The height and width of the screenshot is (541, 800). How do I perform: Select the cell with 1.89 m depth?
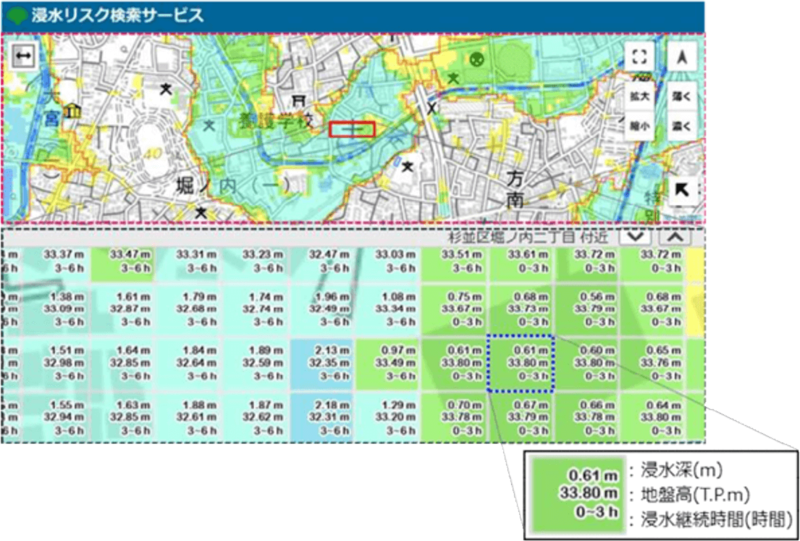(x=256, y=365)
